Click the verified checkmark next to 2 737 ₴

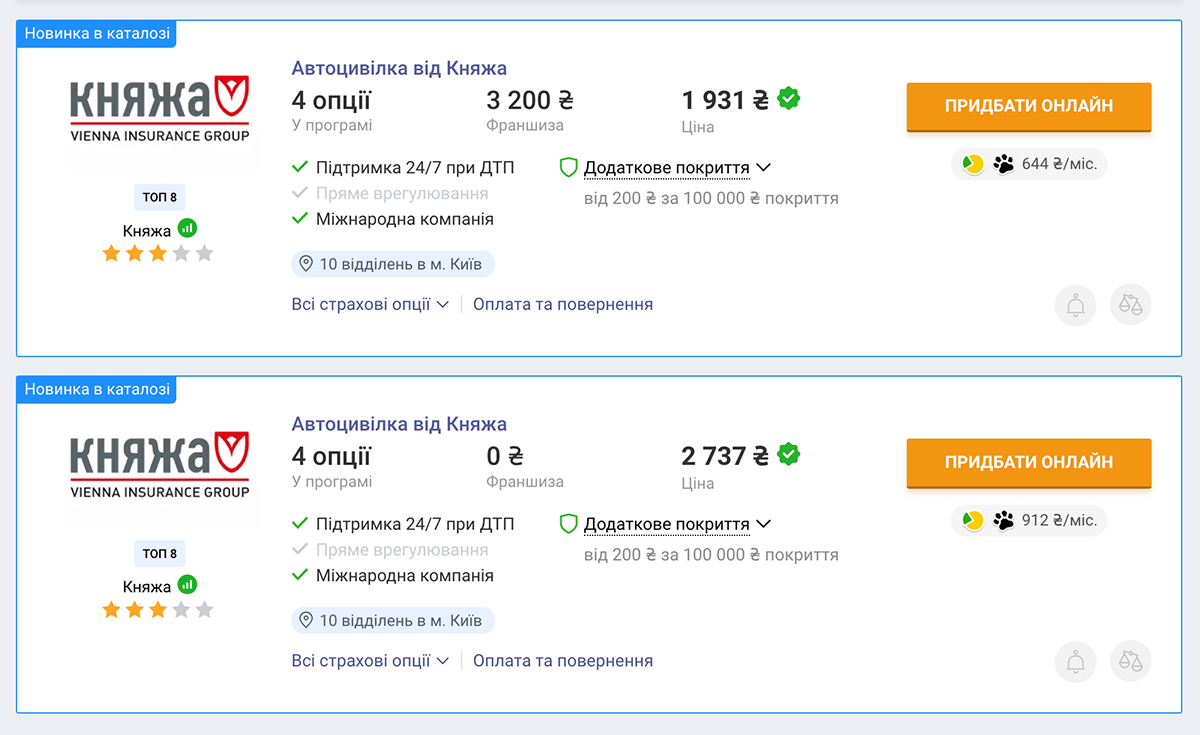point(789,455)
